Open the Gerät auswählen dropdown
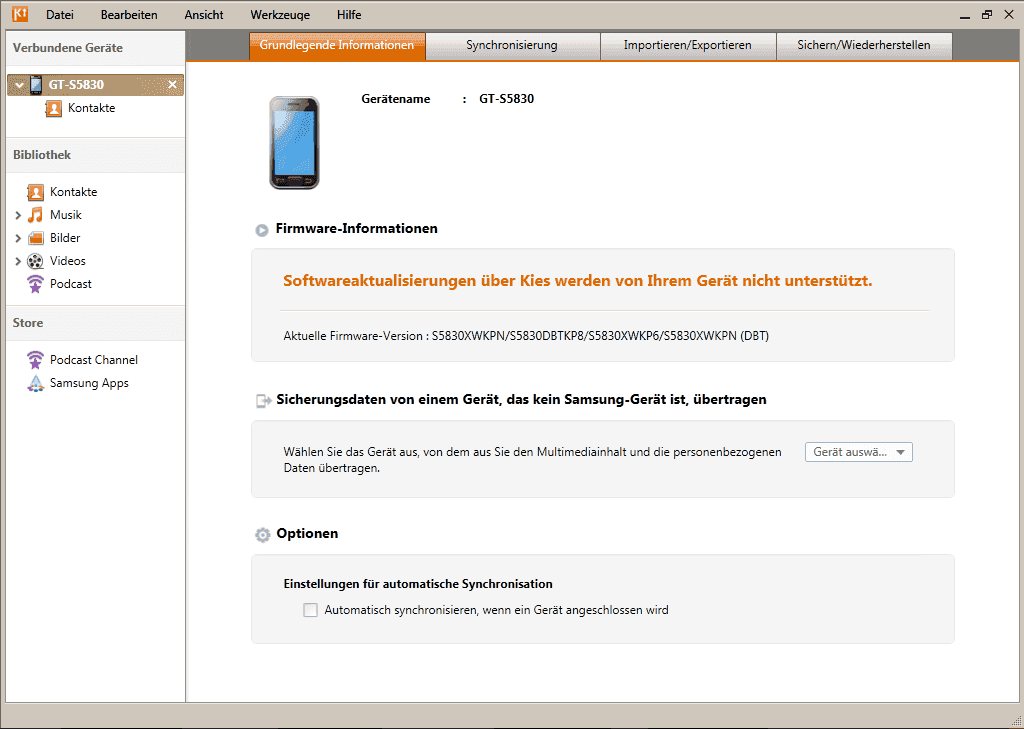1024x729 pixels. coord(859,452)
